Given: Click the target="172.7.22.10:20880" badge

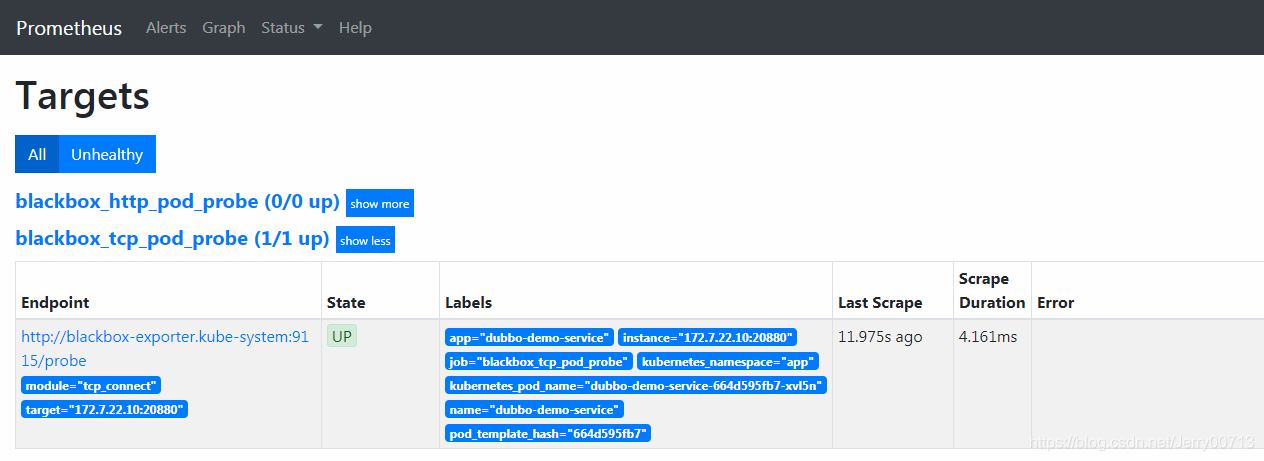Looking at the screenshot, I should [x=105, y=409].
